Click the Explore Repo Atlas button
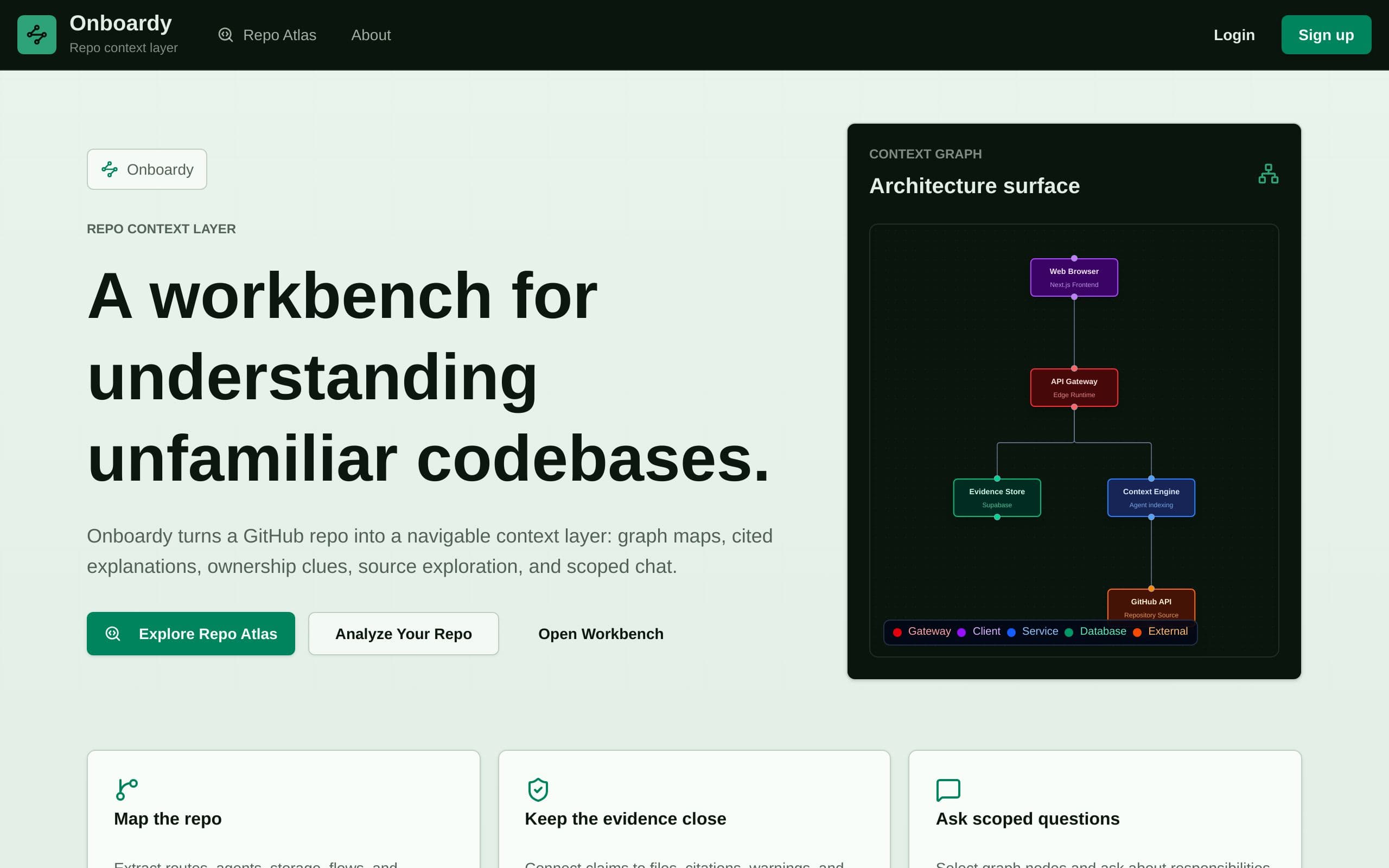This screenshot has width=1389, height=868. point(190,633)
